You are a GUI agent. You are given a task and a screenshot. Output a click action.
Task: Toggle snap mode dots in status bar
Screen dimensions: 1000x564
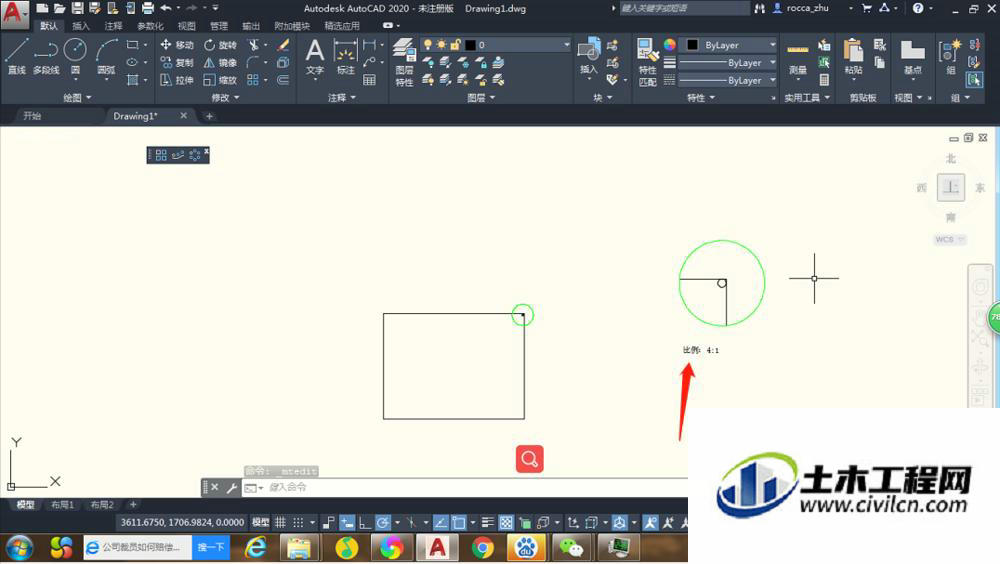298,523
